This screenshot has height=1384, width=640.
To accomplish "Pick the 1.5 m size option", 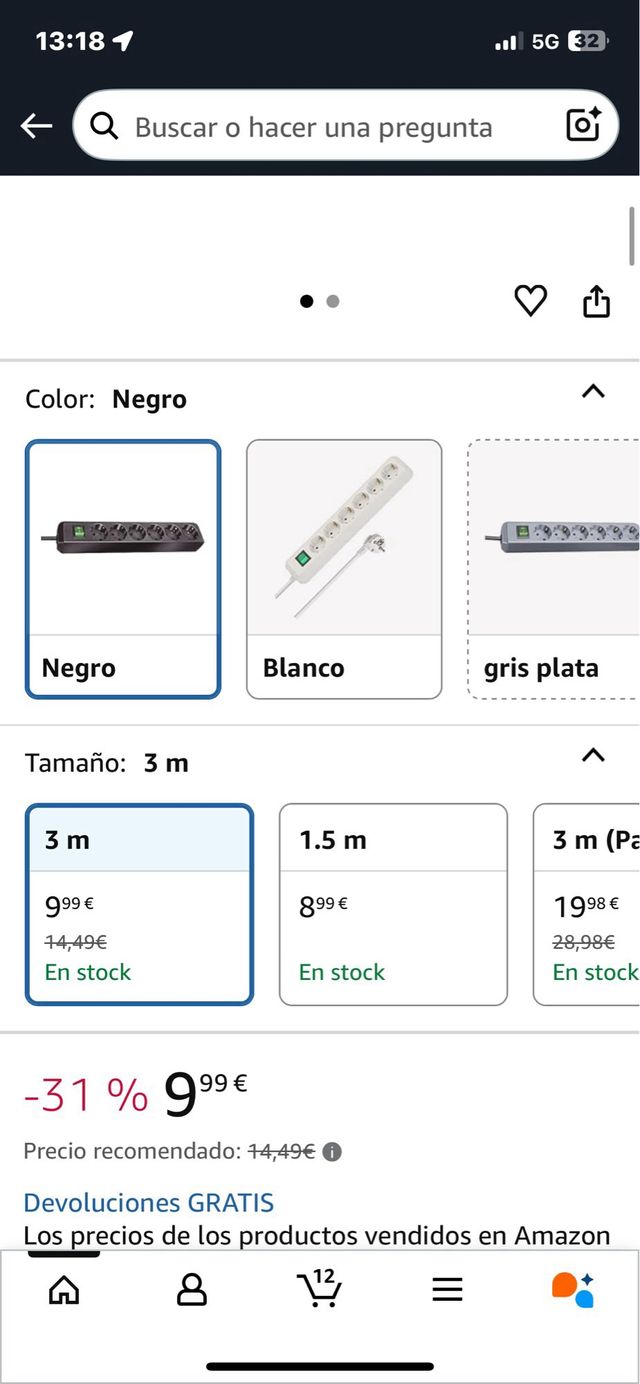I will 393,904.
